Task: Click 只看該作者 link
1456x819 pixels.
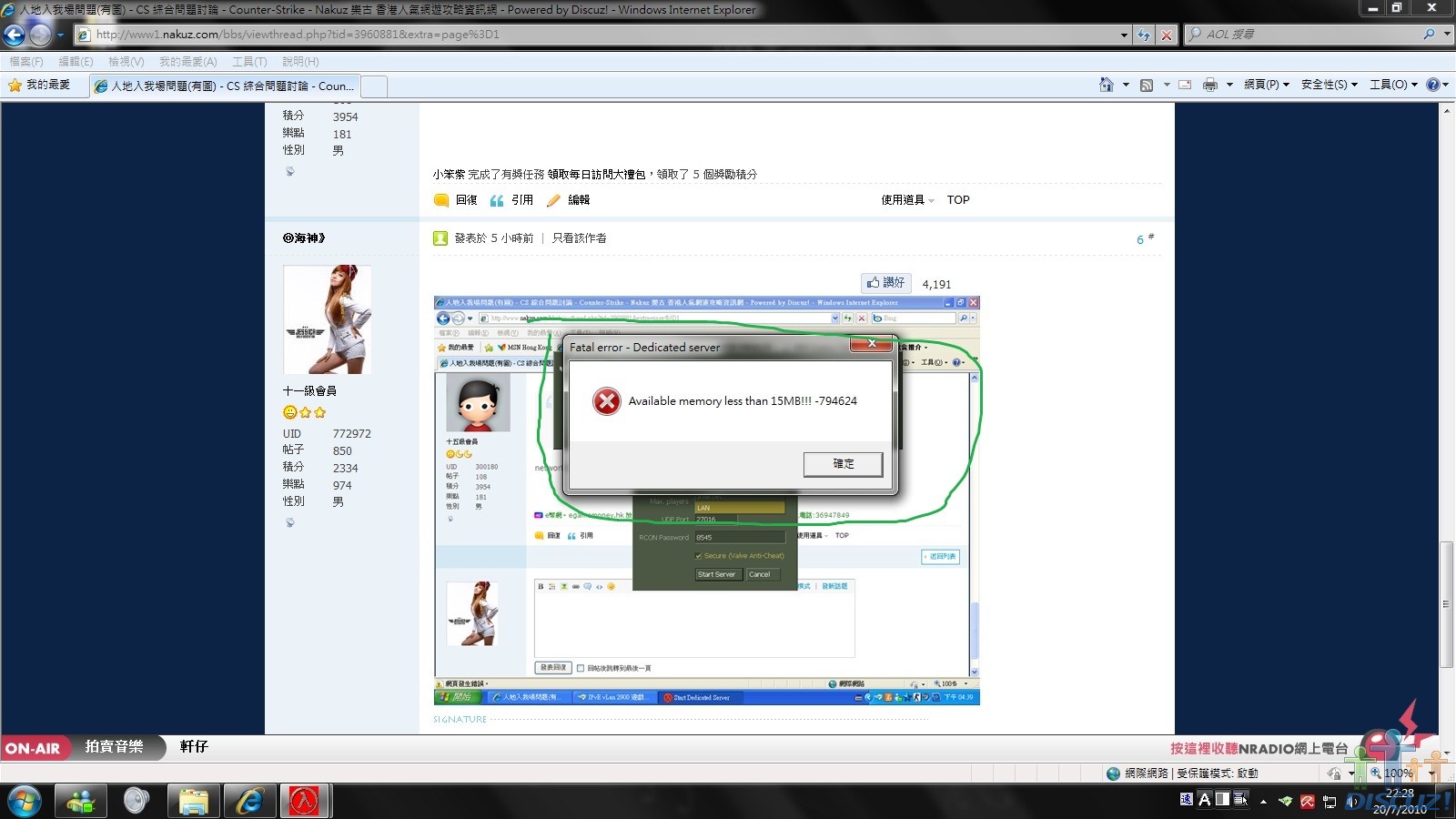Action: pos(580,238)
